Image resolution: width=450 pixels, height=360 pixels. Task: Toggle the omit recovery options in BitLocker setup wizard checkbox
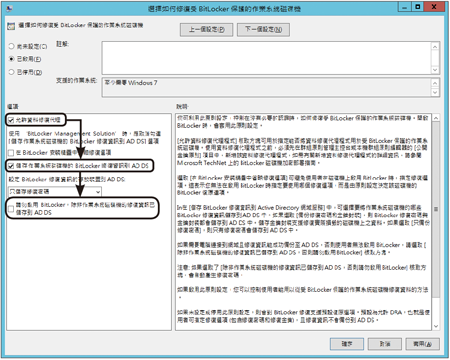click(11, 153)
